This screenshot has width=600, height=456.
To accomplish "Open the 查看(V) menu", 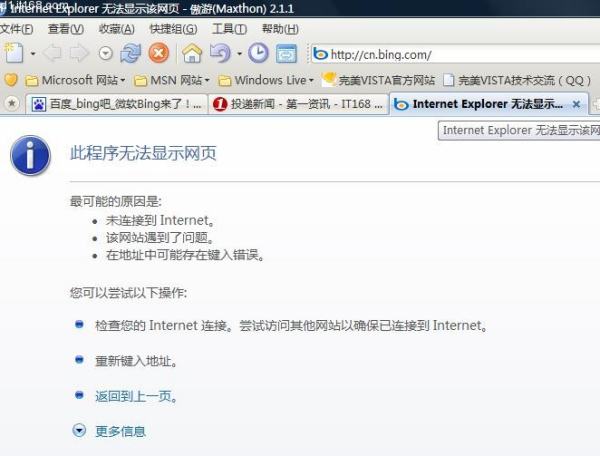I will [x=66, y=29].
